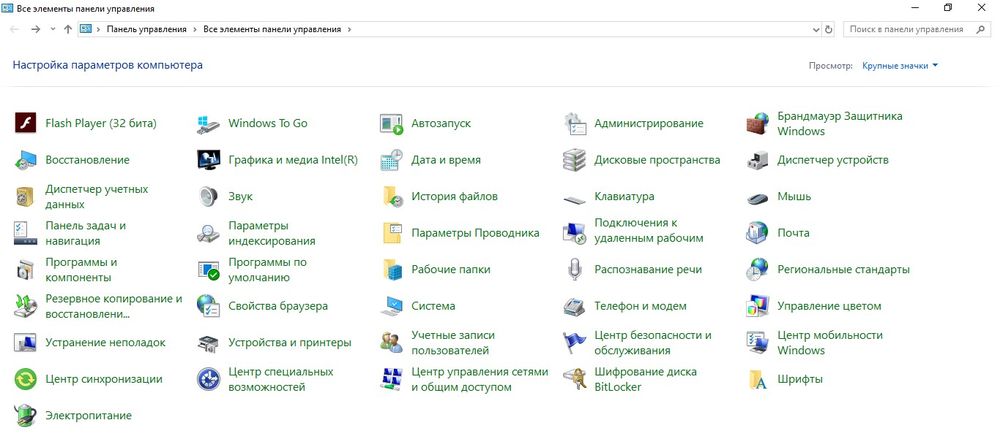Click the Звук speaker icon
The height and width of the screenshot is (439, 1000).
[x=208, y=197]
